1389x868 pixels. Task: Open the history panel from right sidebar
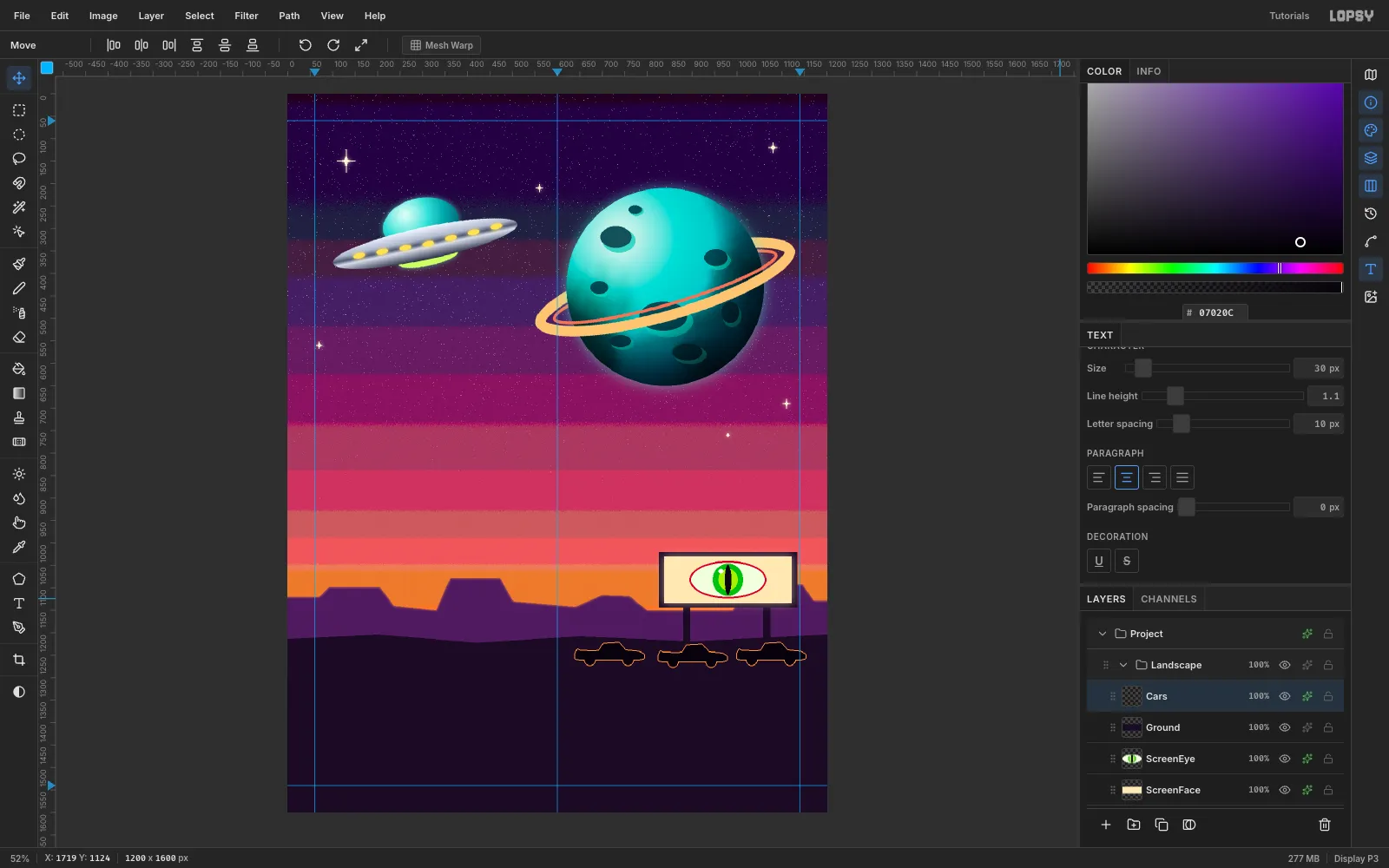pos(1371,214)
